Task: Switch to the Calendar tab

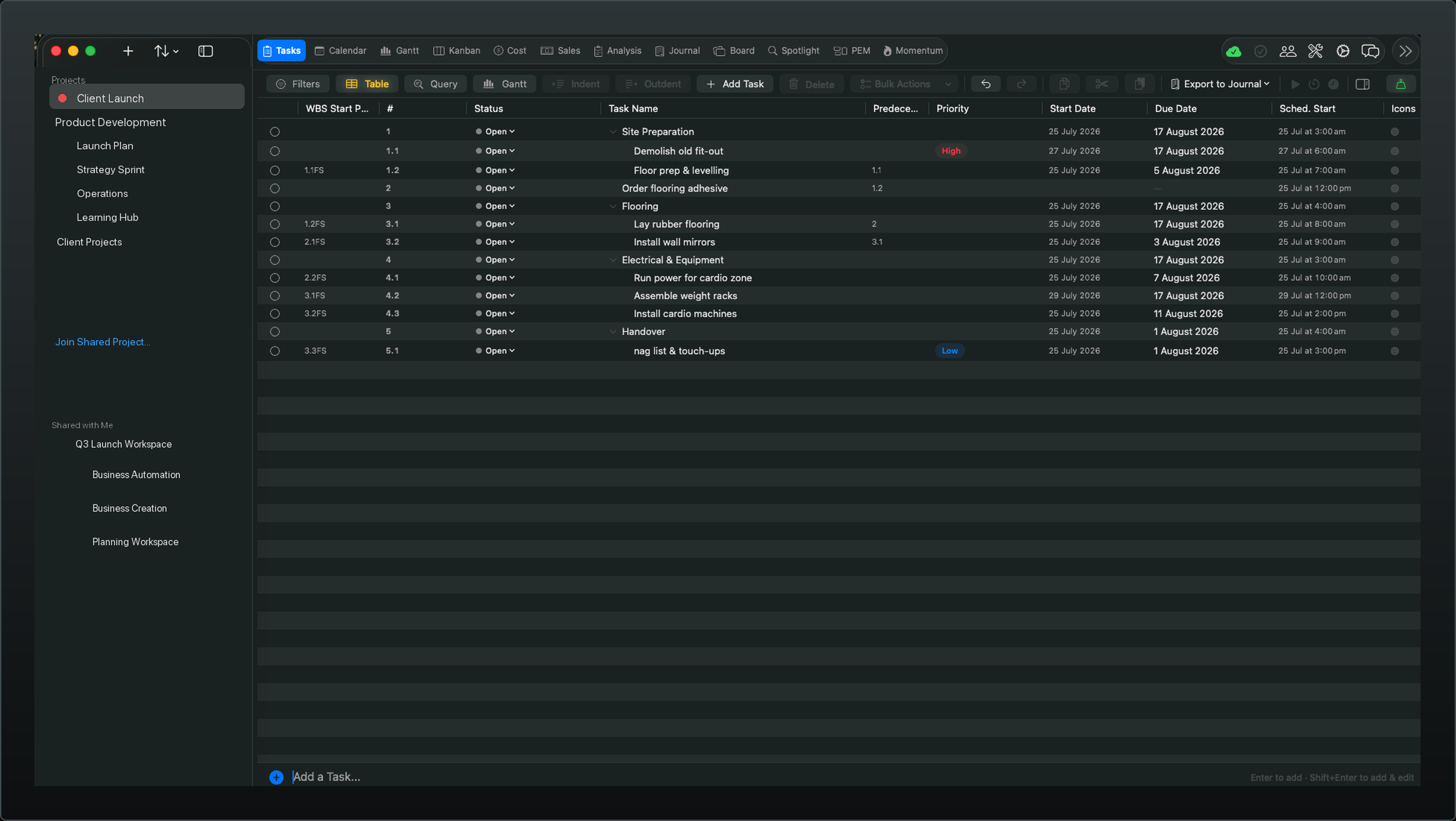Action: 340,51
